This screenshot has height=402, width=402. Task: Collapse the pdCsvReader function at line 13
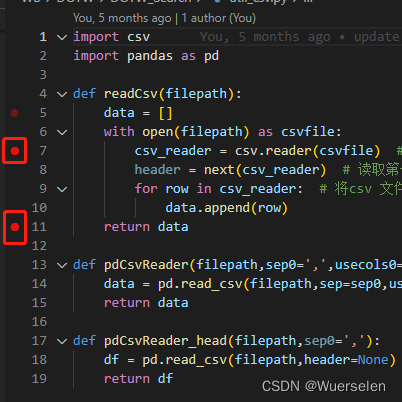[x=62, y=265]
